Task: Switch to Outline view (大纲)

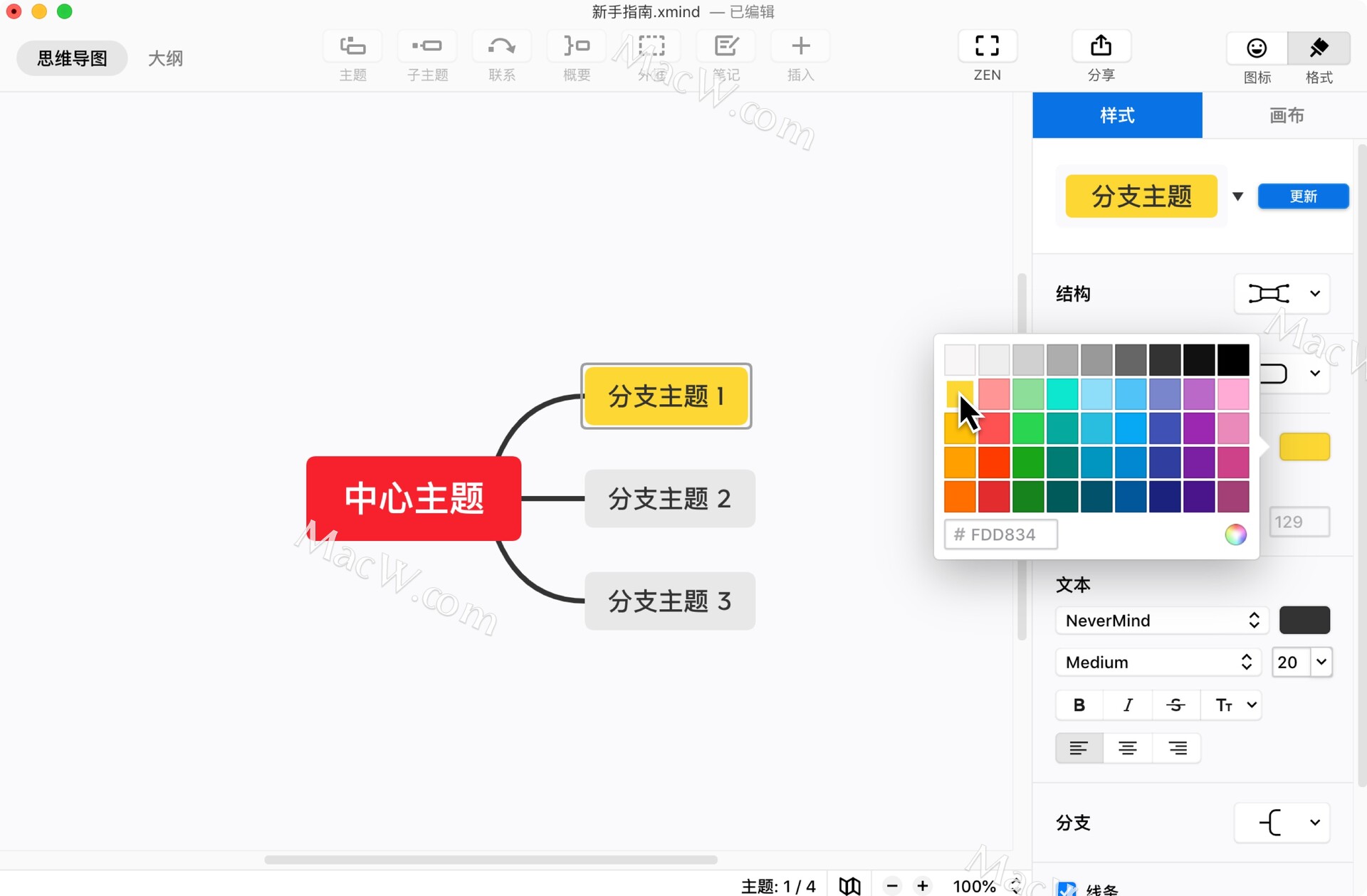Action: coord(165,58)
